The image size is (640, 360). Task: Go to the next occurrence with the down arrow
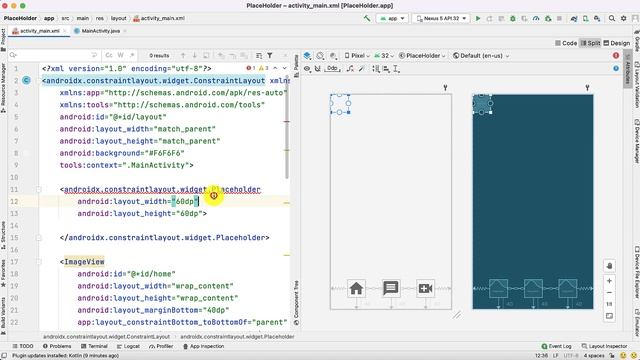tap(194, 55)
